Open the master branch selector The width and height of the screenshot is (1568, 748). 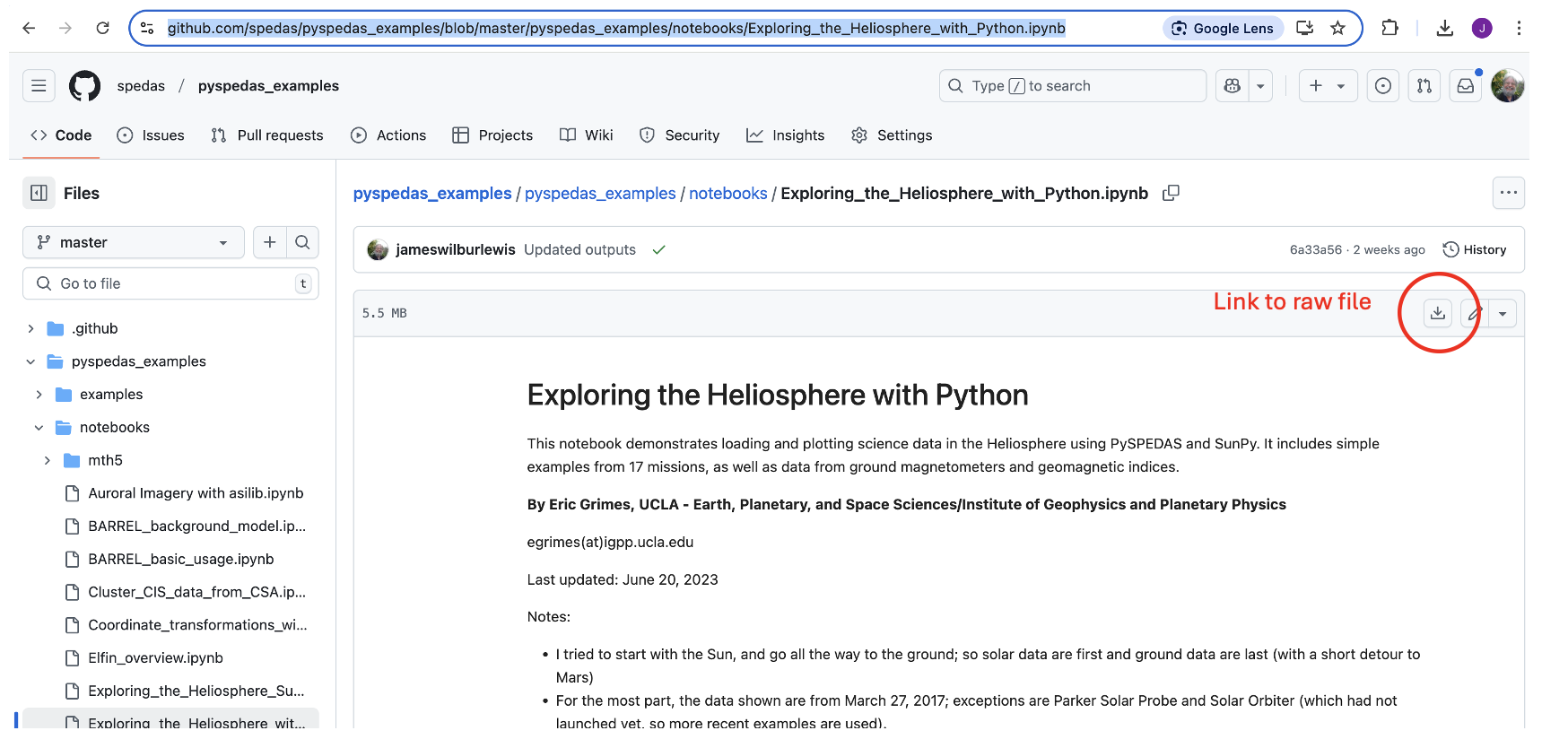[134, 242]
